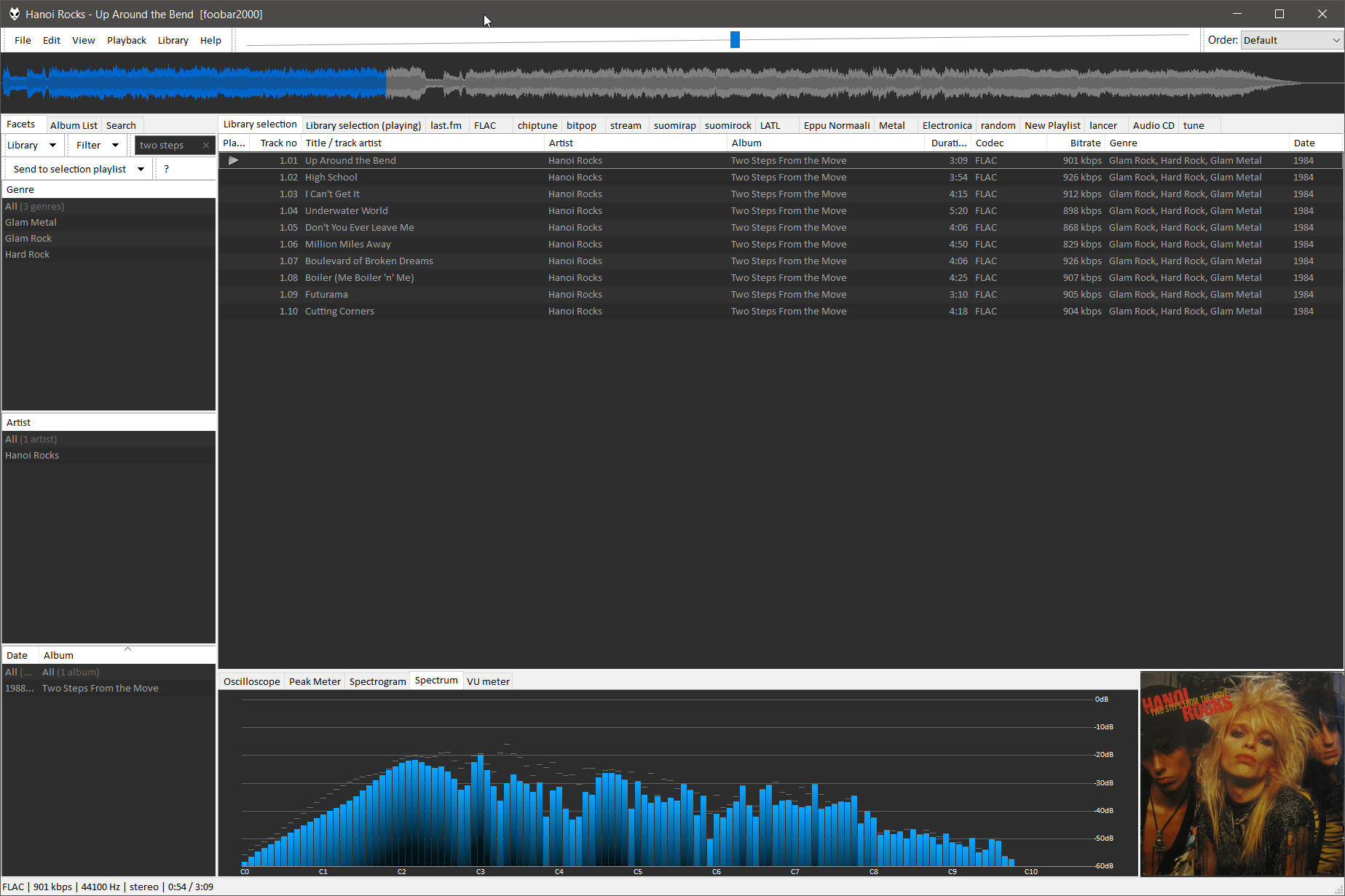Viewport: 1345px width, 896px height.
Task: Expand the Library dropdown in Facets
Action: 31,146
